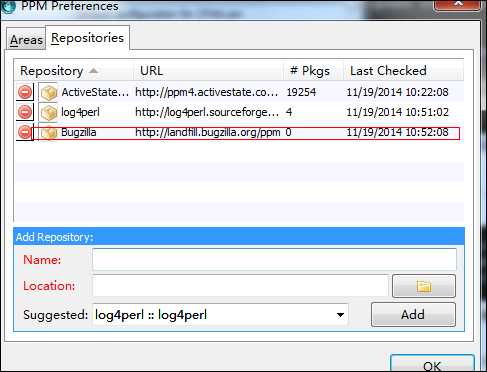Remove the ActiveState repository with red icon
This screenshot has height=372, width=487.
click(25, 92)
